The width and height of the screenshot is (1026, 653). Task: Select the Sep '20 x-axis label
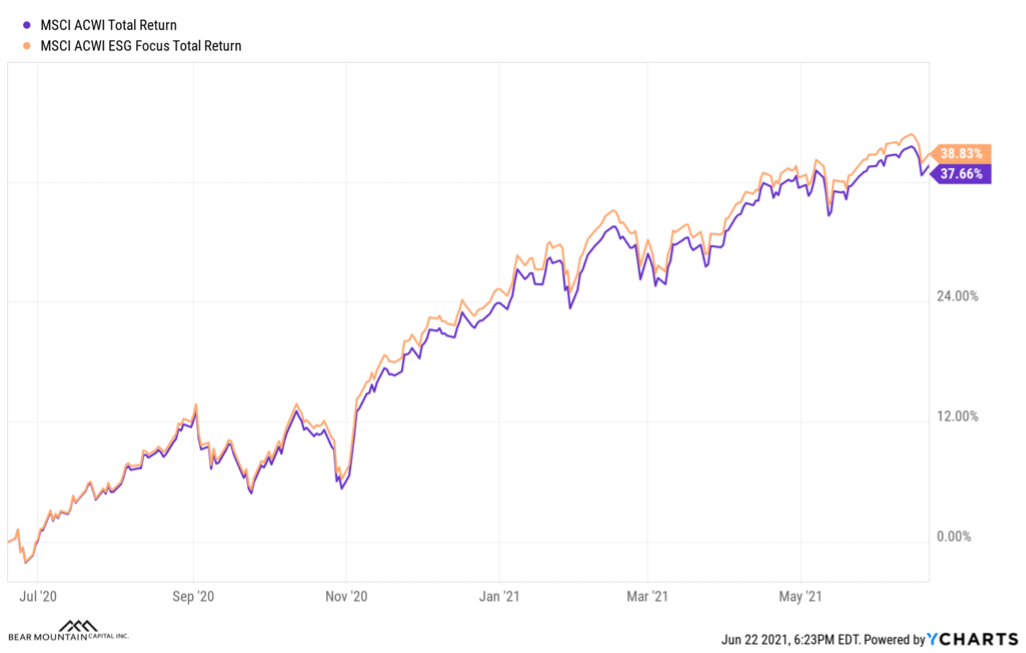coord(192,597)
